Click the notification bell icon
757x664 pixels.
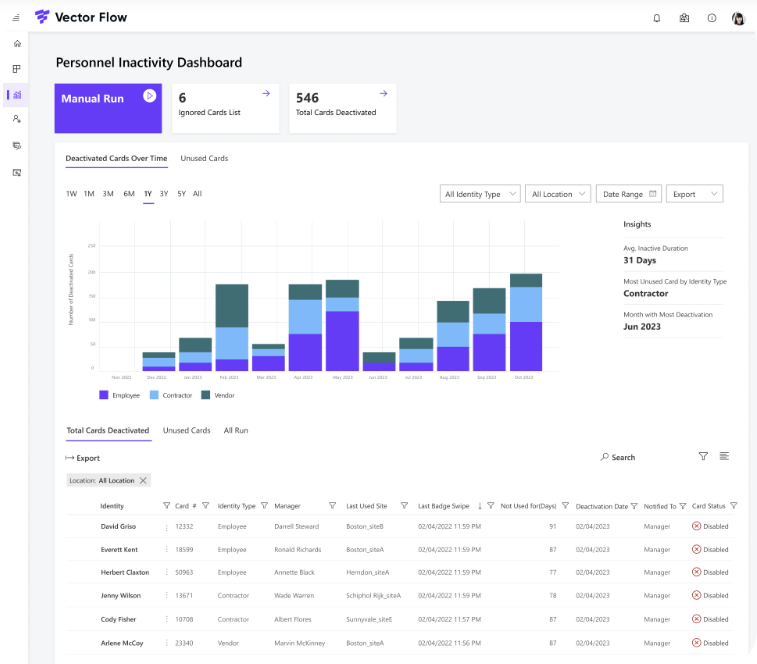(657, 18)
